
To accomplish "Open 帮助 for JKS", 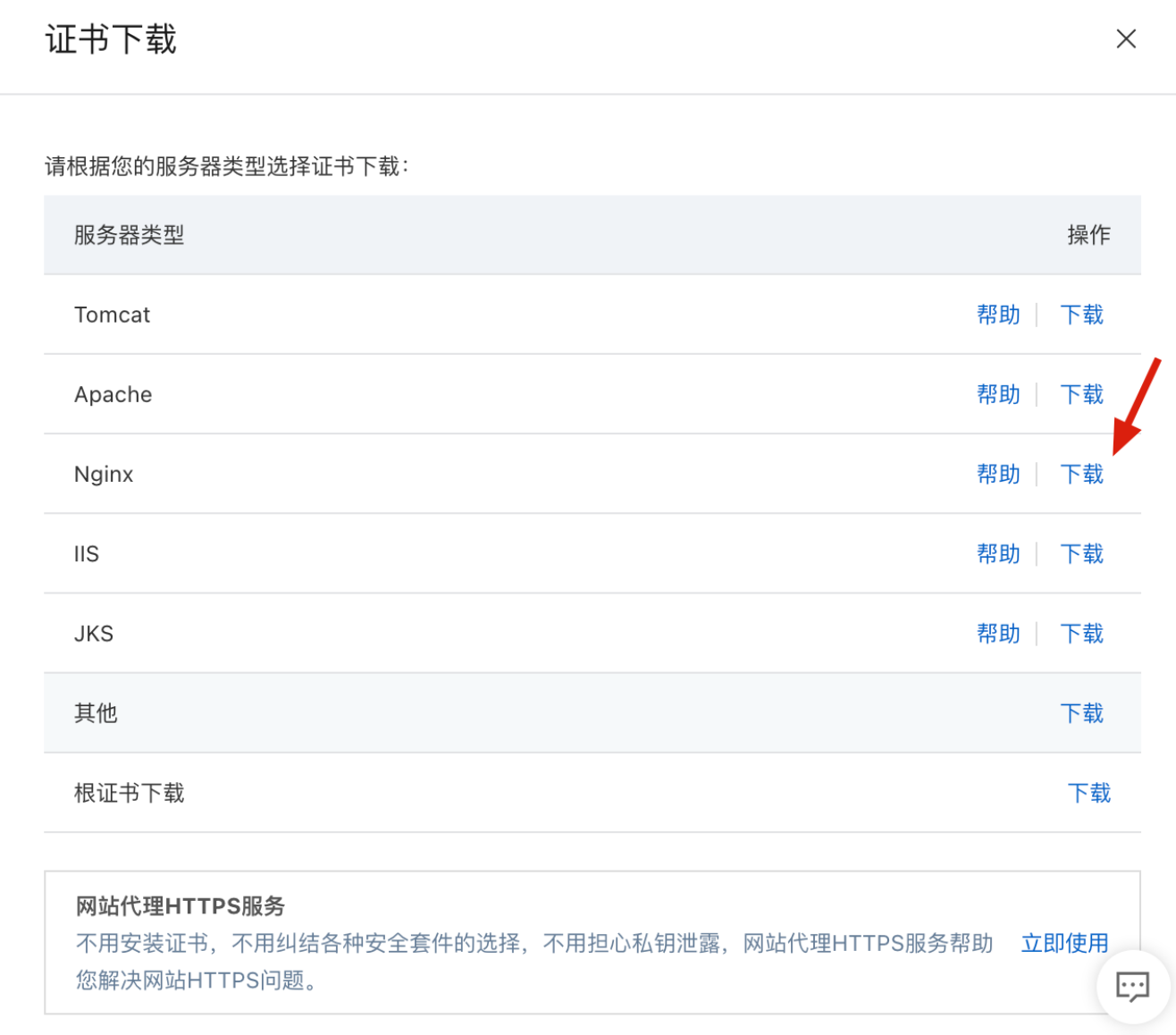I will 998,634.
